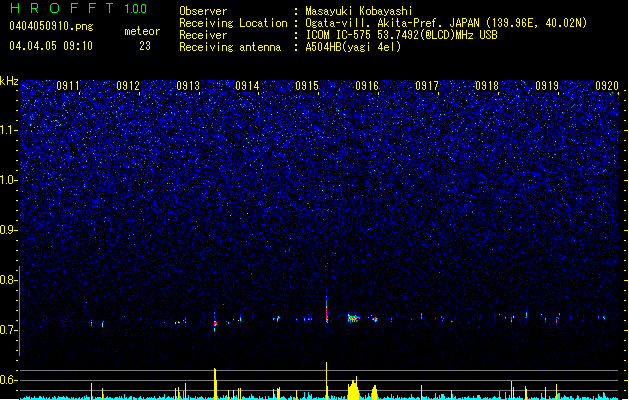This screenshot has height=400, width=629.
Task: Select the file name 0404050910.png
Action: (51, 26)
